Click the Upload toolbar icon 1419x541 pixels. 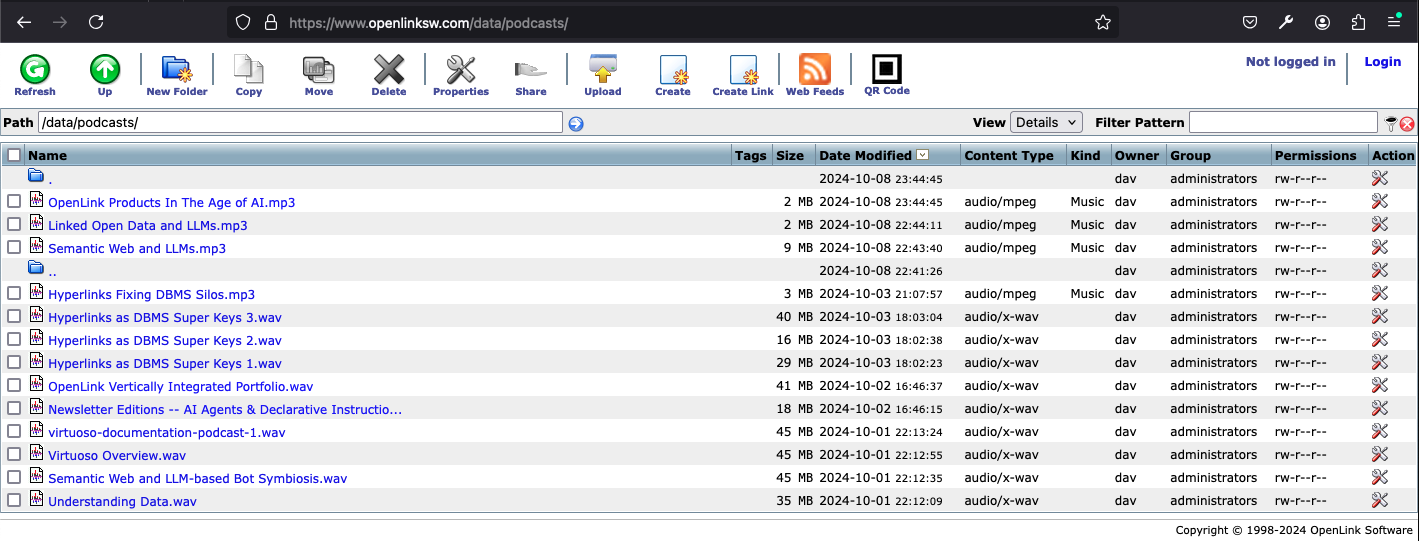(603, 69)
